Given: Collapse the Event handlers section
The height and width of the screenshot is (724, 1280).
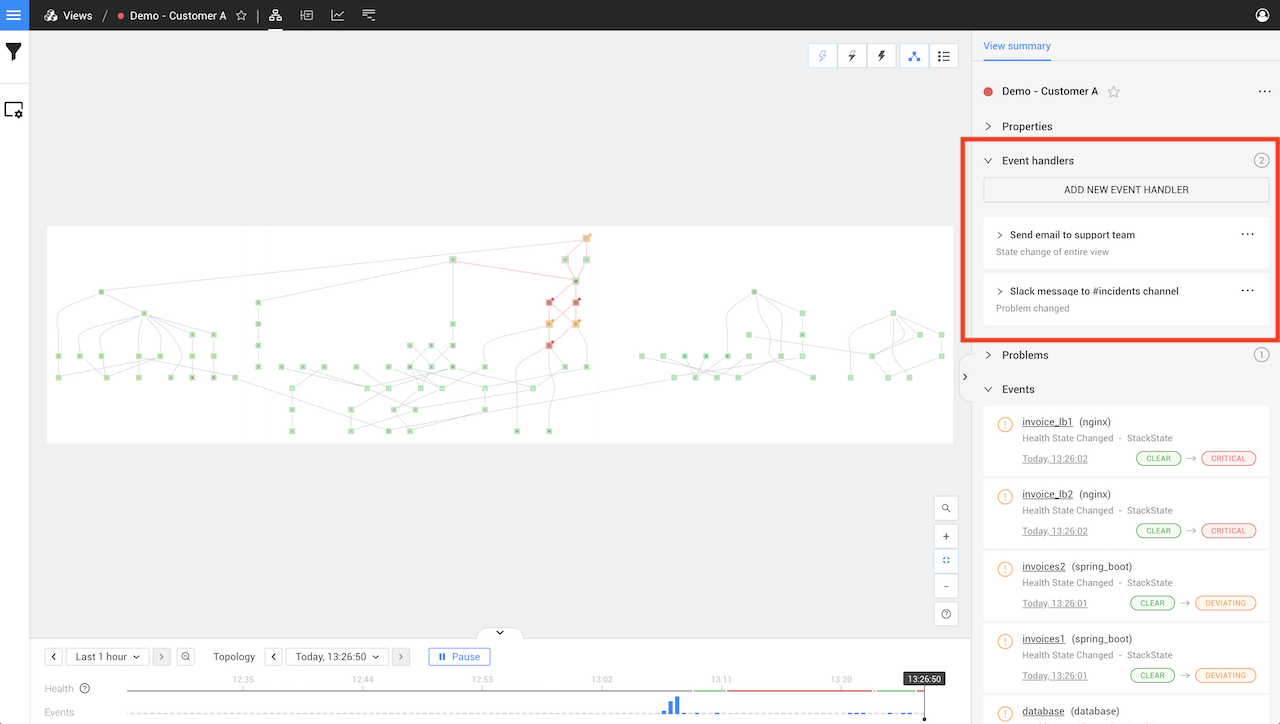Looking at the screenshot, I should click(988, 161).
